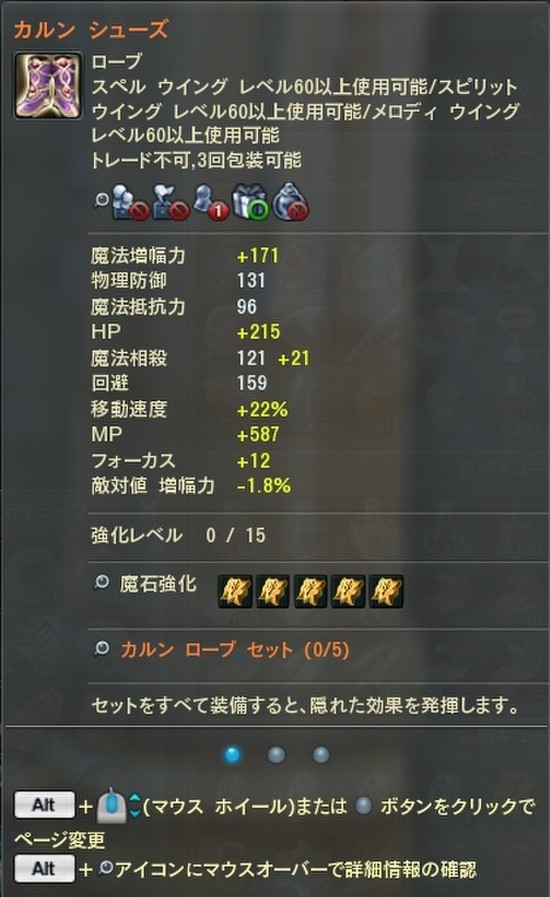Click the fourth golden manastone slot
The width and height of the screenshot is (550, 897).
[x=349, y=592]
